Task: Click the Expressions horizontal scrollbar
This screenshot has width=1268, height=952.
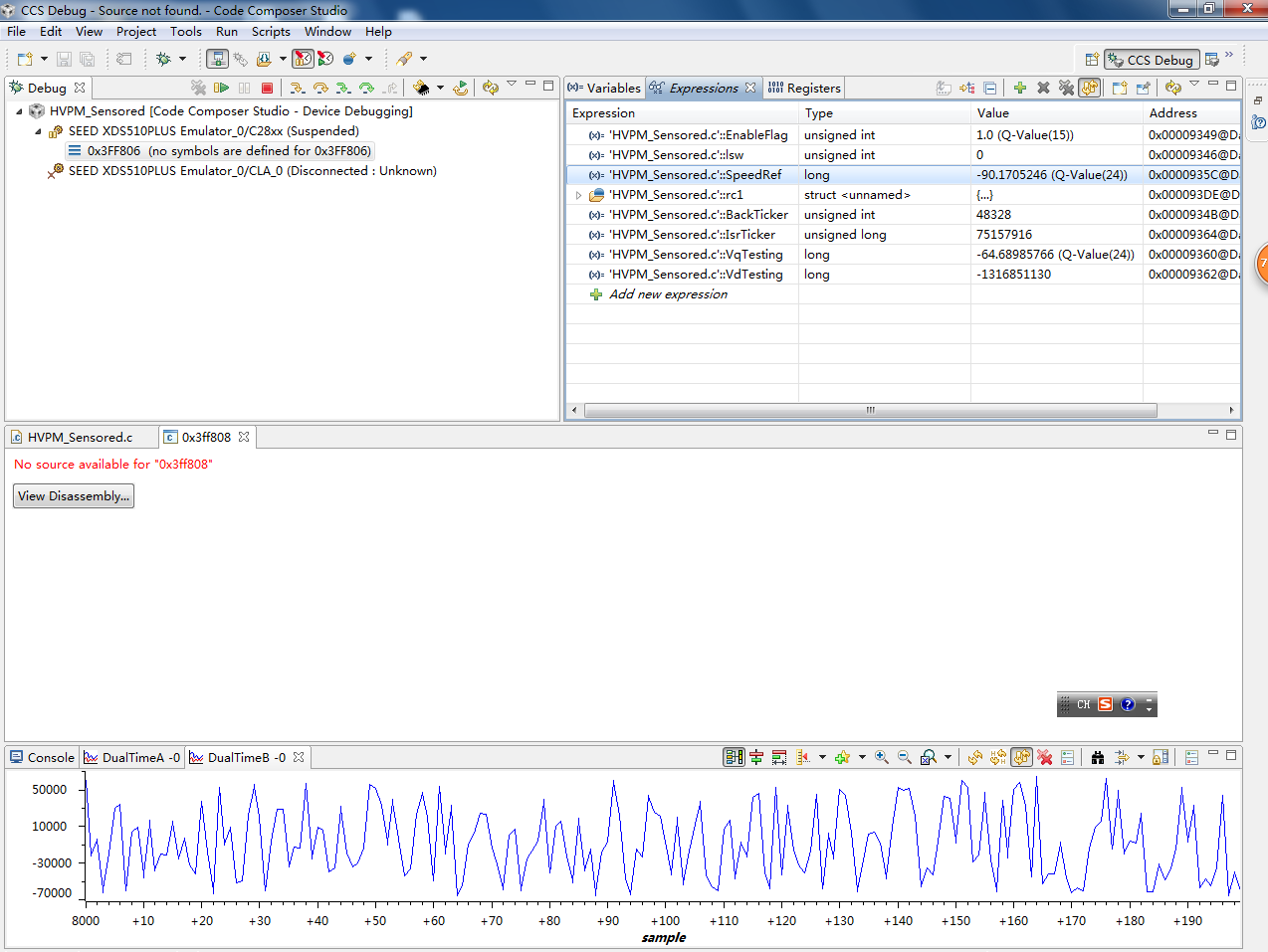Action: coord(870,410)
